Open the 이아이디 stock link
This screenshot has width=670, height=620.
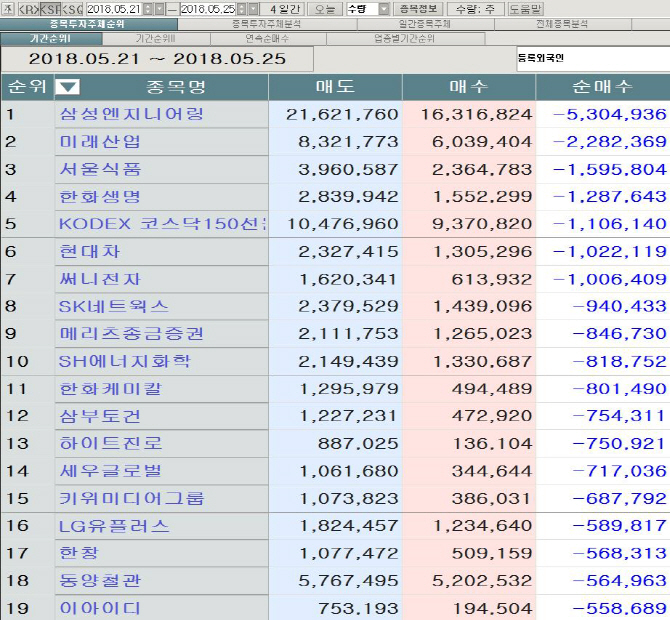coord(100,608)
